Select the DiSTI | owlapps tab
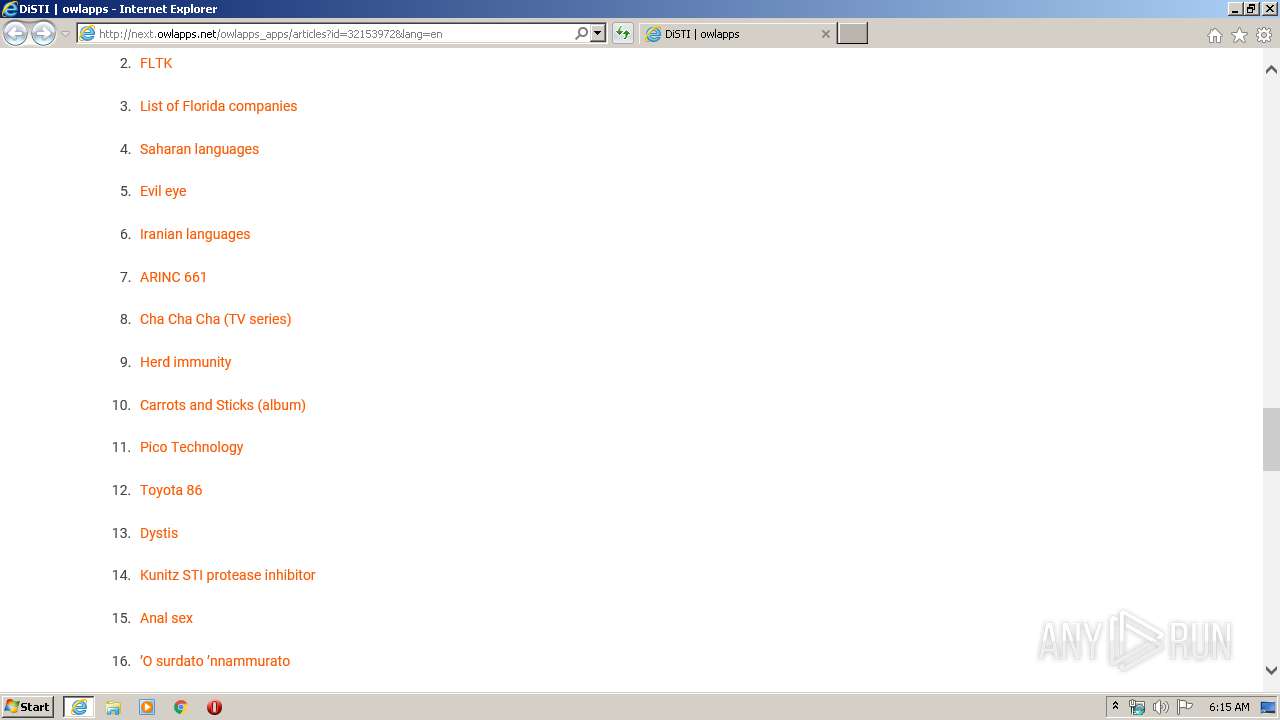 point(738,34)
